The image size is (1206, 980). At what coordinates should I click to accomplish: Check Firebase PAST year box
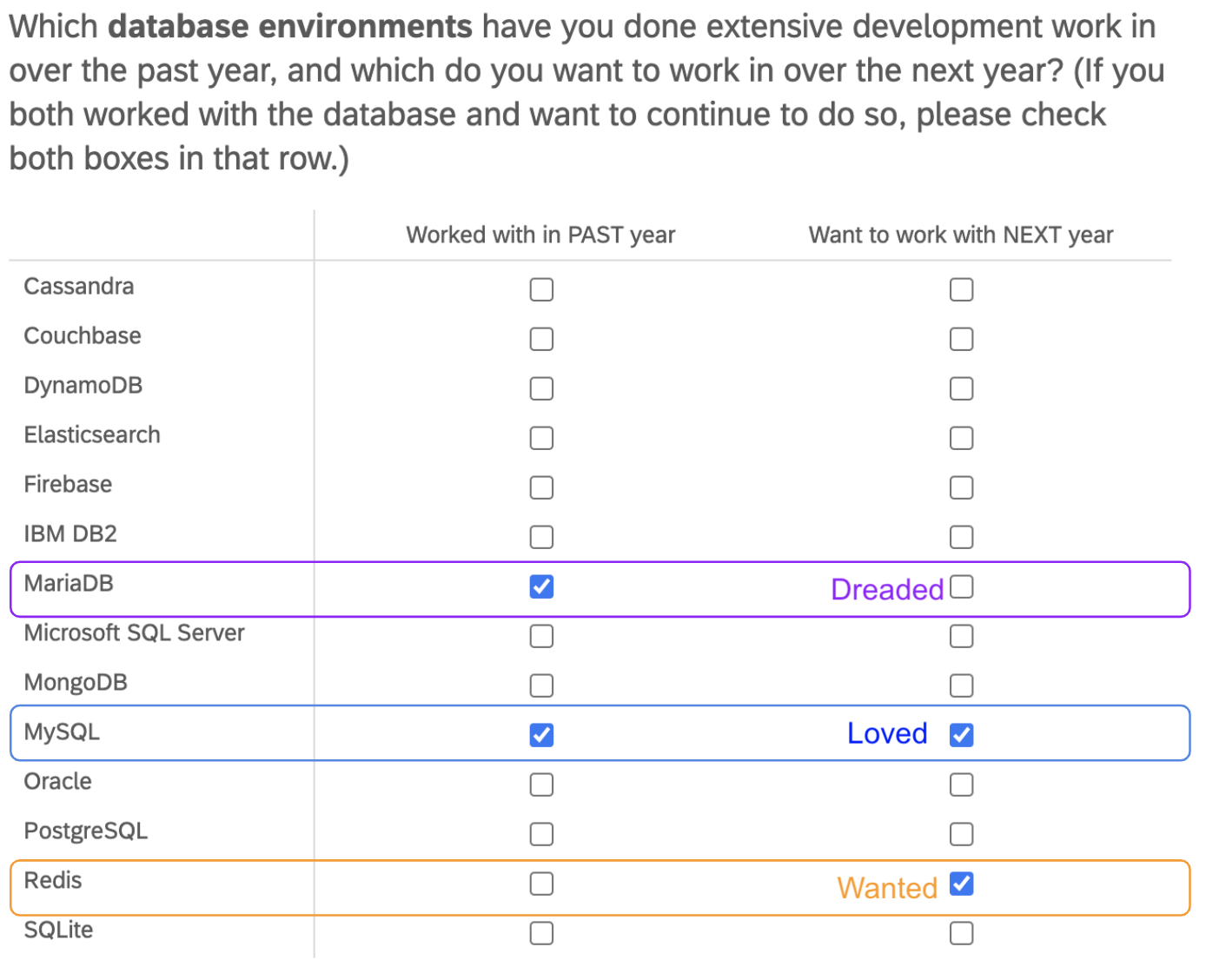[x=541, y=487]
